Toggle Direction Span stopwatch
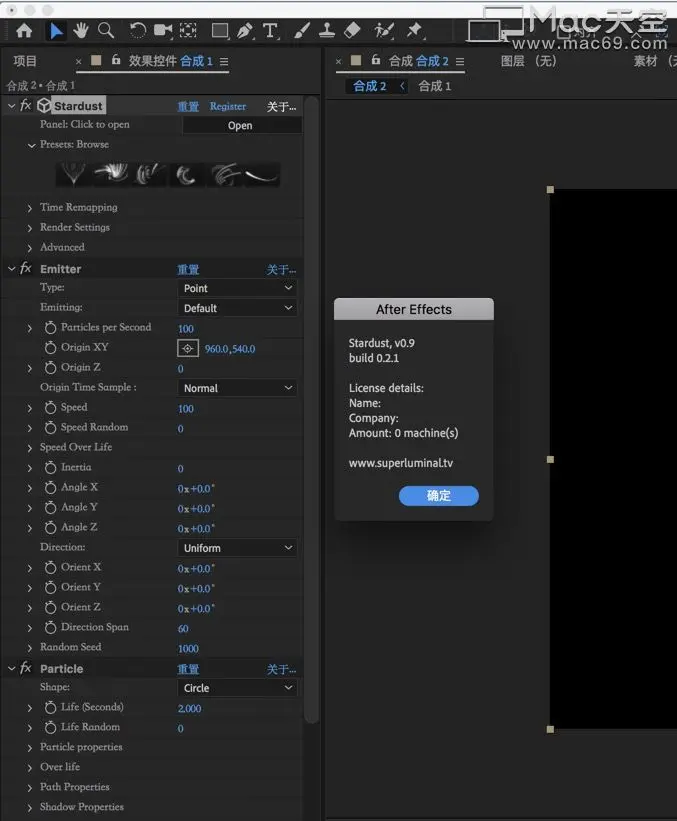677x821 pixels. pos(50,627)
